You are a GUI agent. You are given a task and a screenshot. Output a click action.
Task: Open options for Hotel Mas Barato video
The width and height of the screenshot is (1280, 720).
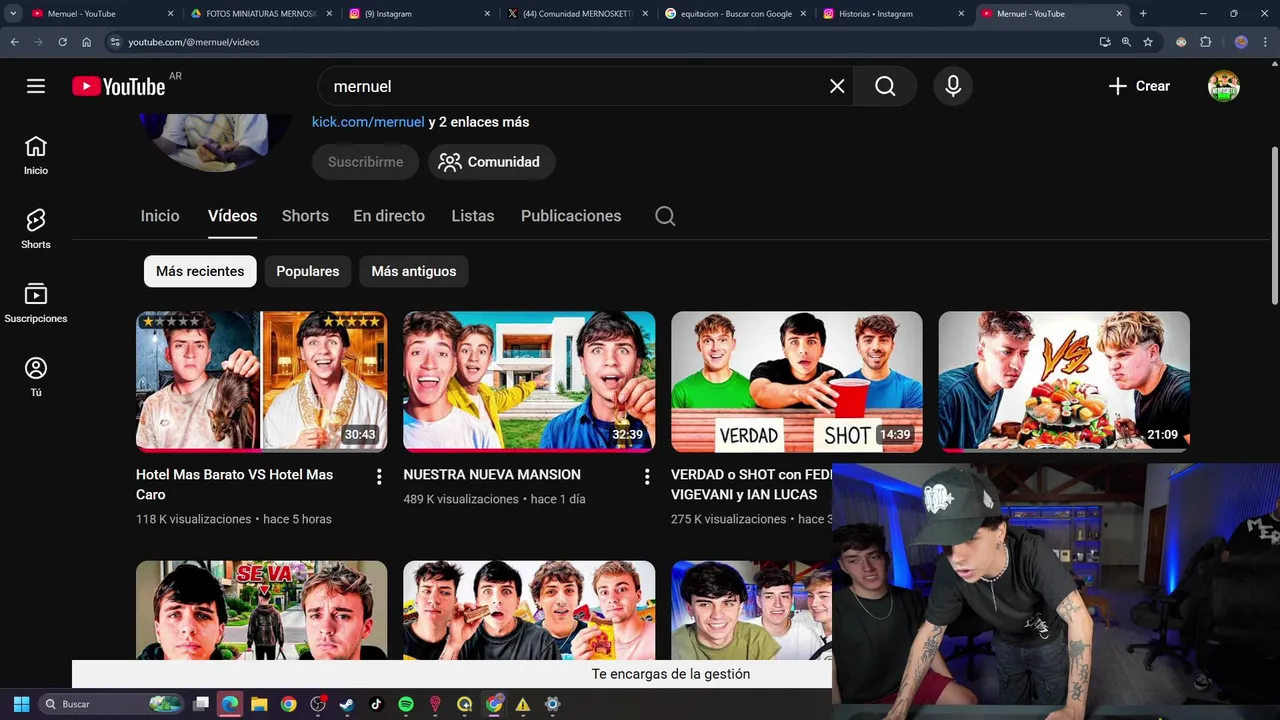[379, 477]
